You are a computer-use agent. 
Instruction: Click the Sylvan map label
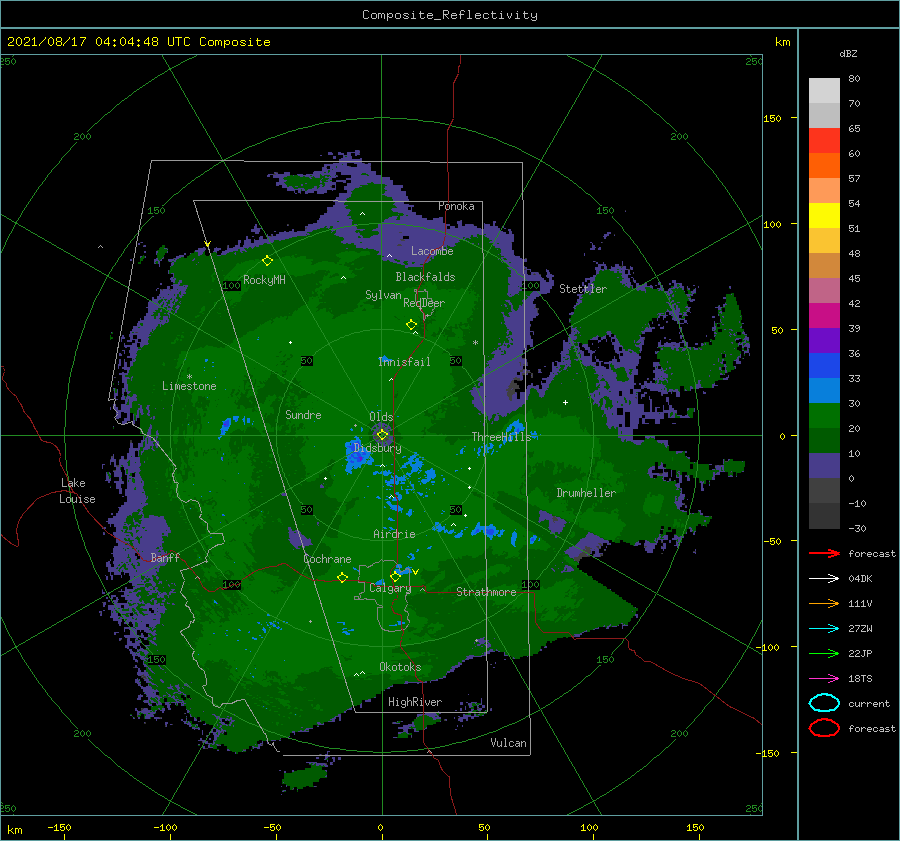[383, 295]
